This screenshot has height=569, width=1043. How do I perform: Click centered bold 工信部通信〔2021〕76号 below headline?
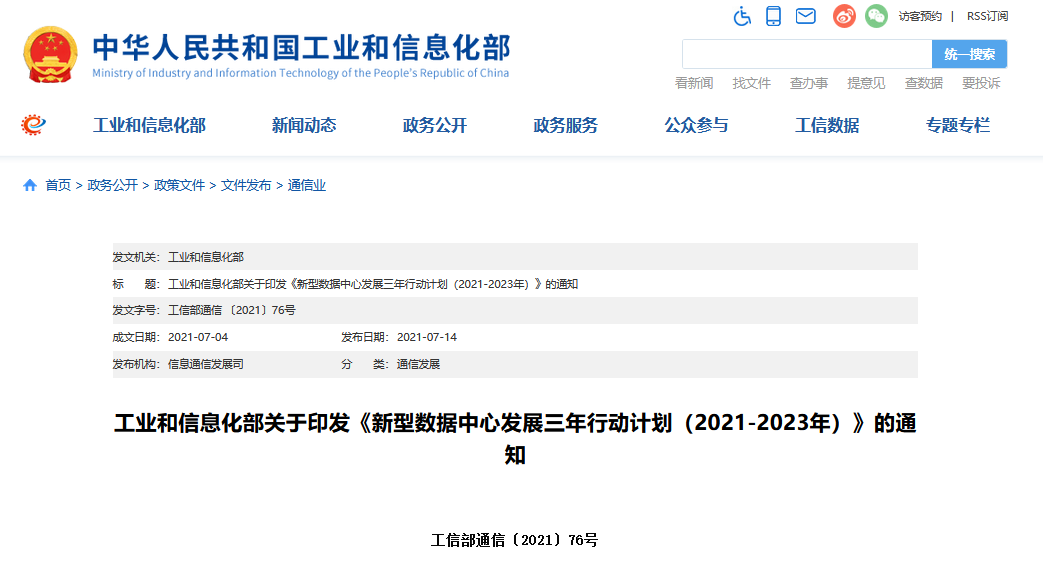514,540
